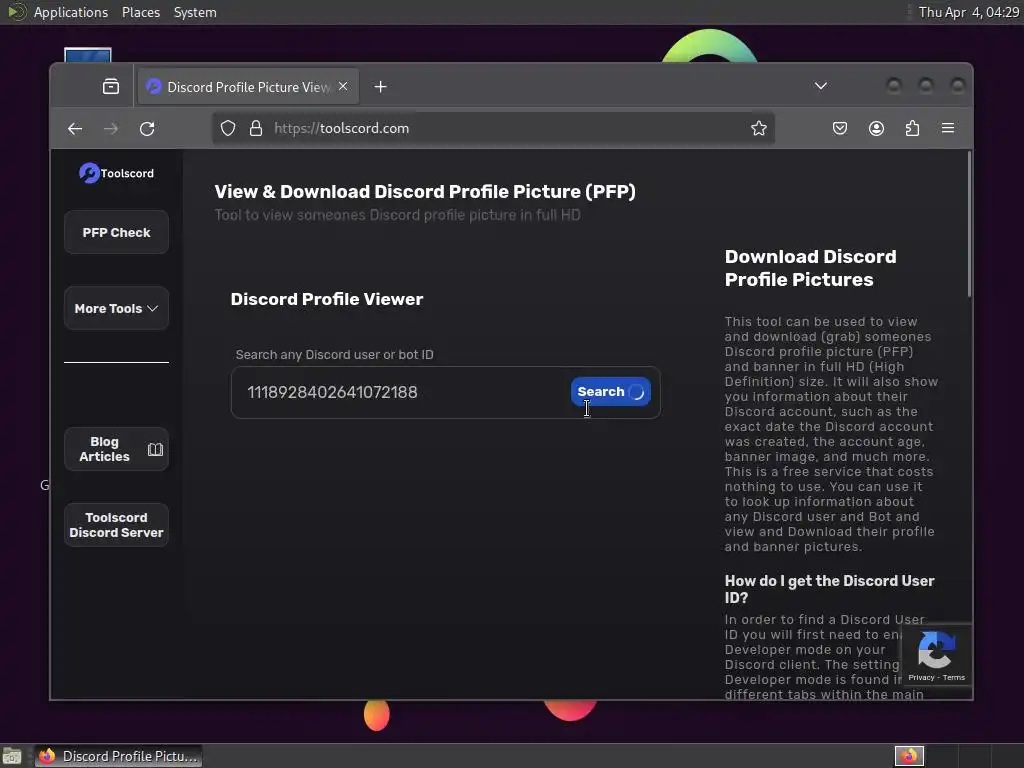Click the browser back arrow

(x=75, y=129)
